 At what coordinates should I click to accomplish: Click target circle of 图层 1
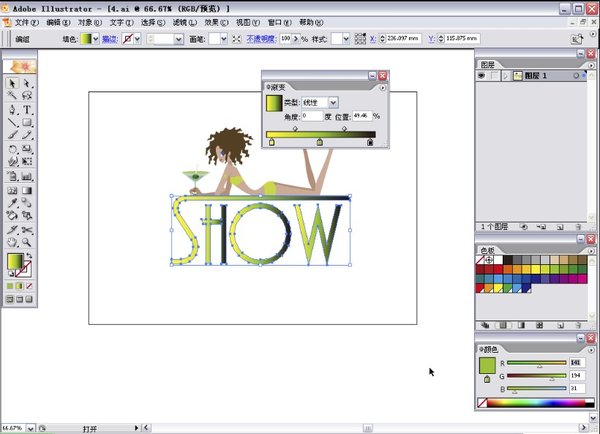[575, 76]
